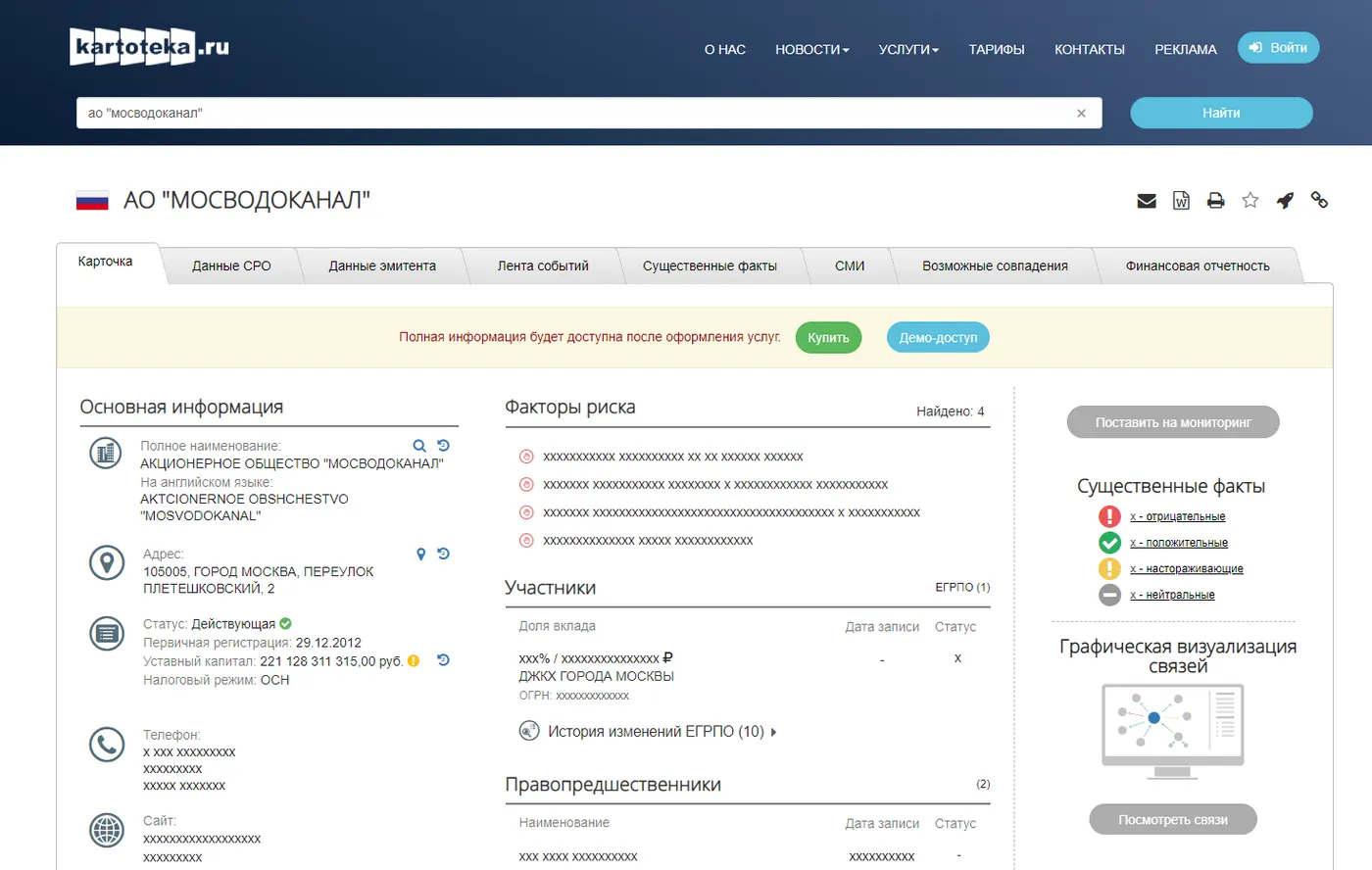The width and height of the screenshot is (1372, 870).
Task: Switch to the Лента событий tab
Action: [x=543, y=266]
